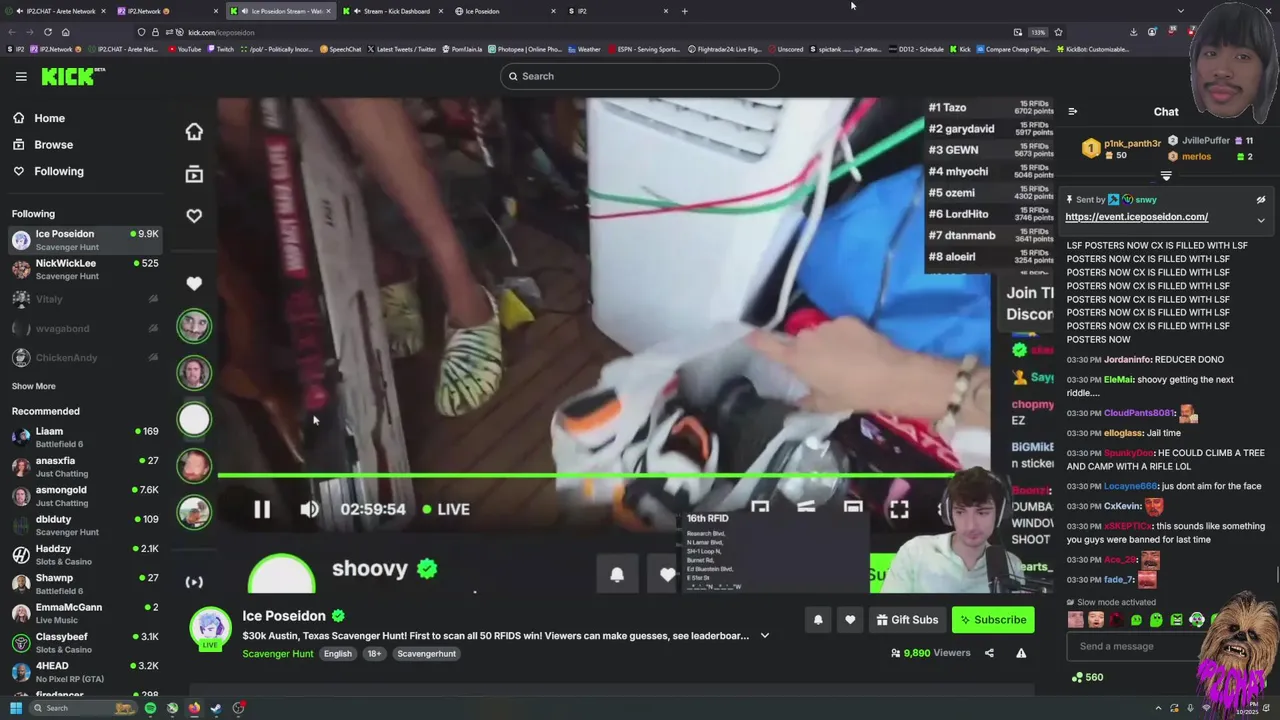This screenshot has height=720, width=1280.
Task: Select the 18+ tag
Action: point(374,654)
